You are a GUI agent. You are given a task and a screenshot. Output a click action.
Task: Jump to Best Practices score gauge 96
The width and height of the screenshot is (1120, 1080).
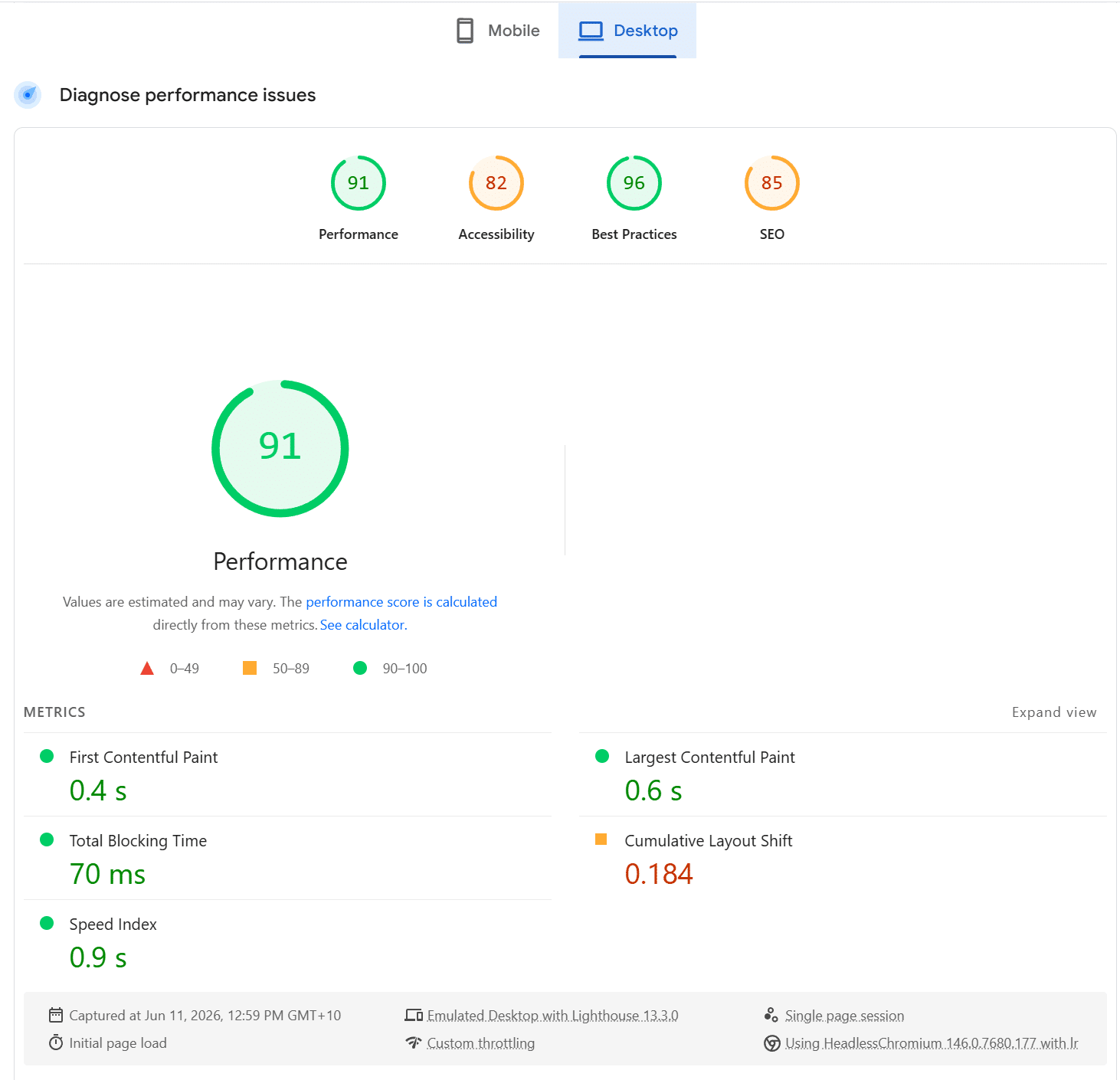coord(634,183)
